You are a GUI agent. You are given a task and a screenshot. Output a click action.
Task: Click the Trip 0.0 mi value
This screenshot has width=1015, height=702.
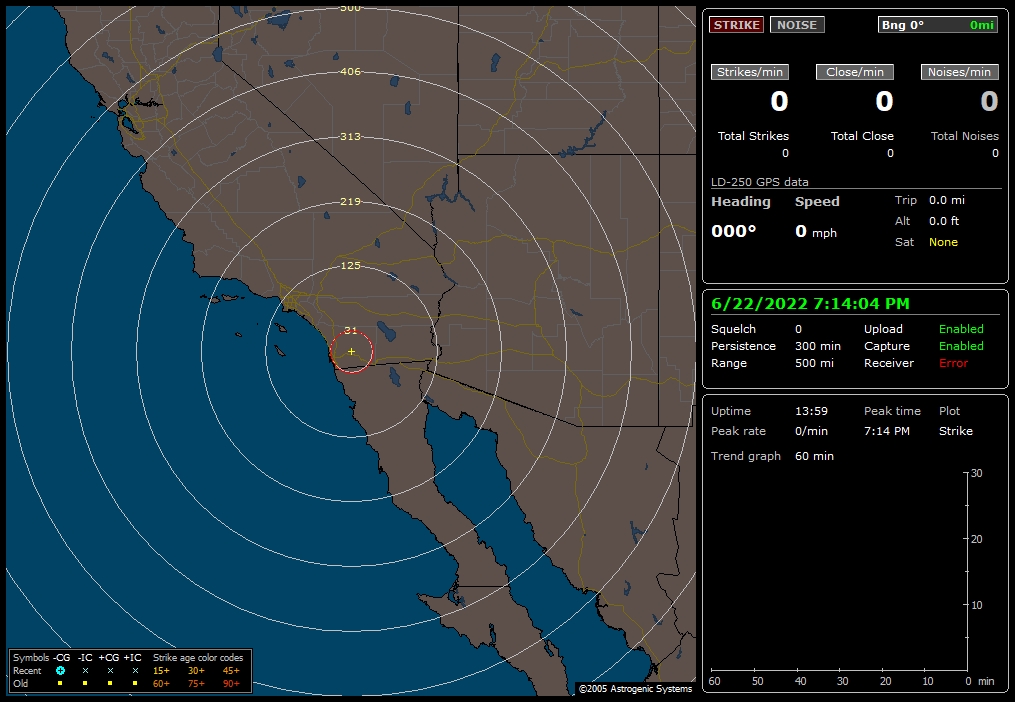tap(947, 200)
